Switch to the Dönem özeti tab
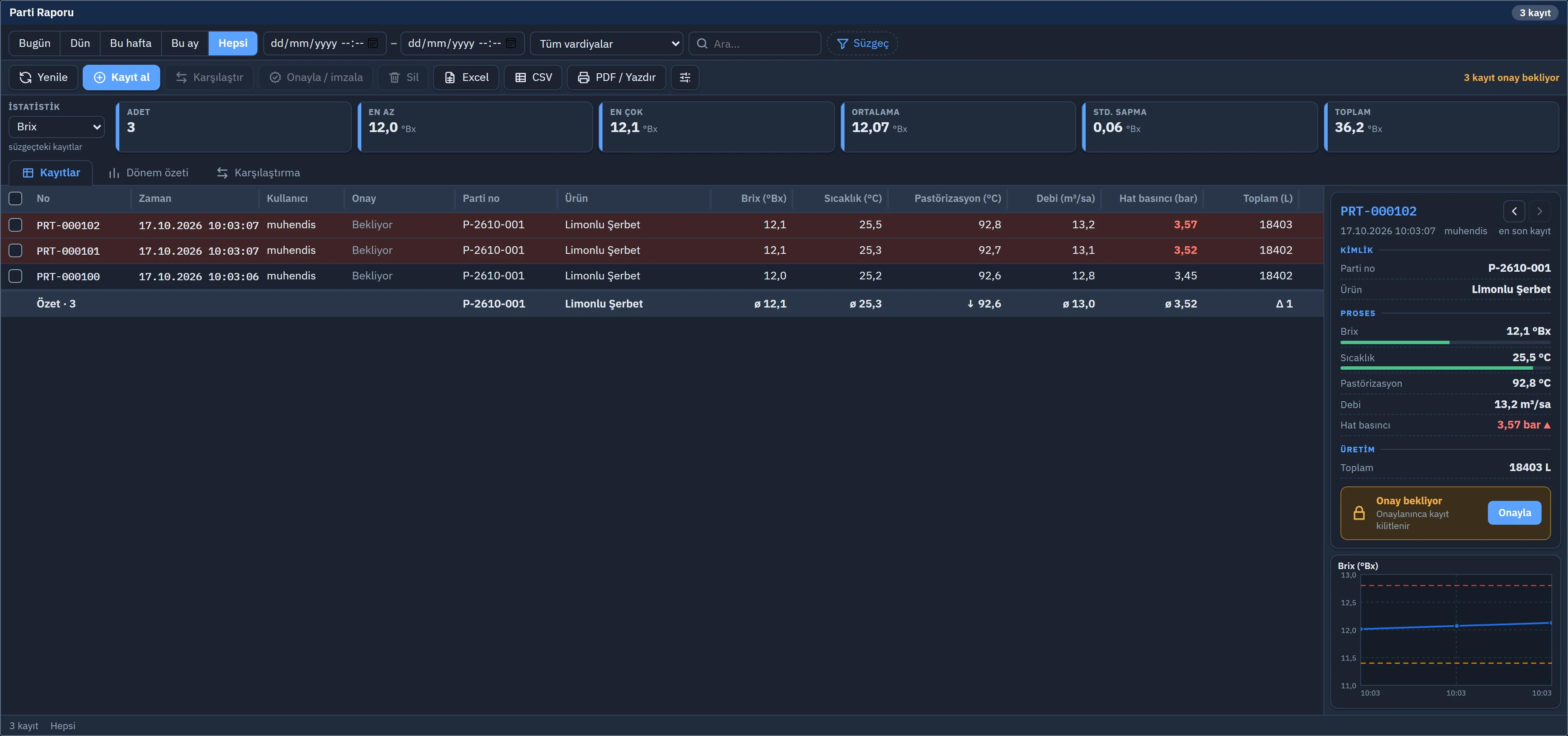The width and height of the screenshot is (1568, 736). [x=149, y=173]
